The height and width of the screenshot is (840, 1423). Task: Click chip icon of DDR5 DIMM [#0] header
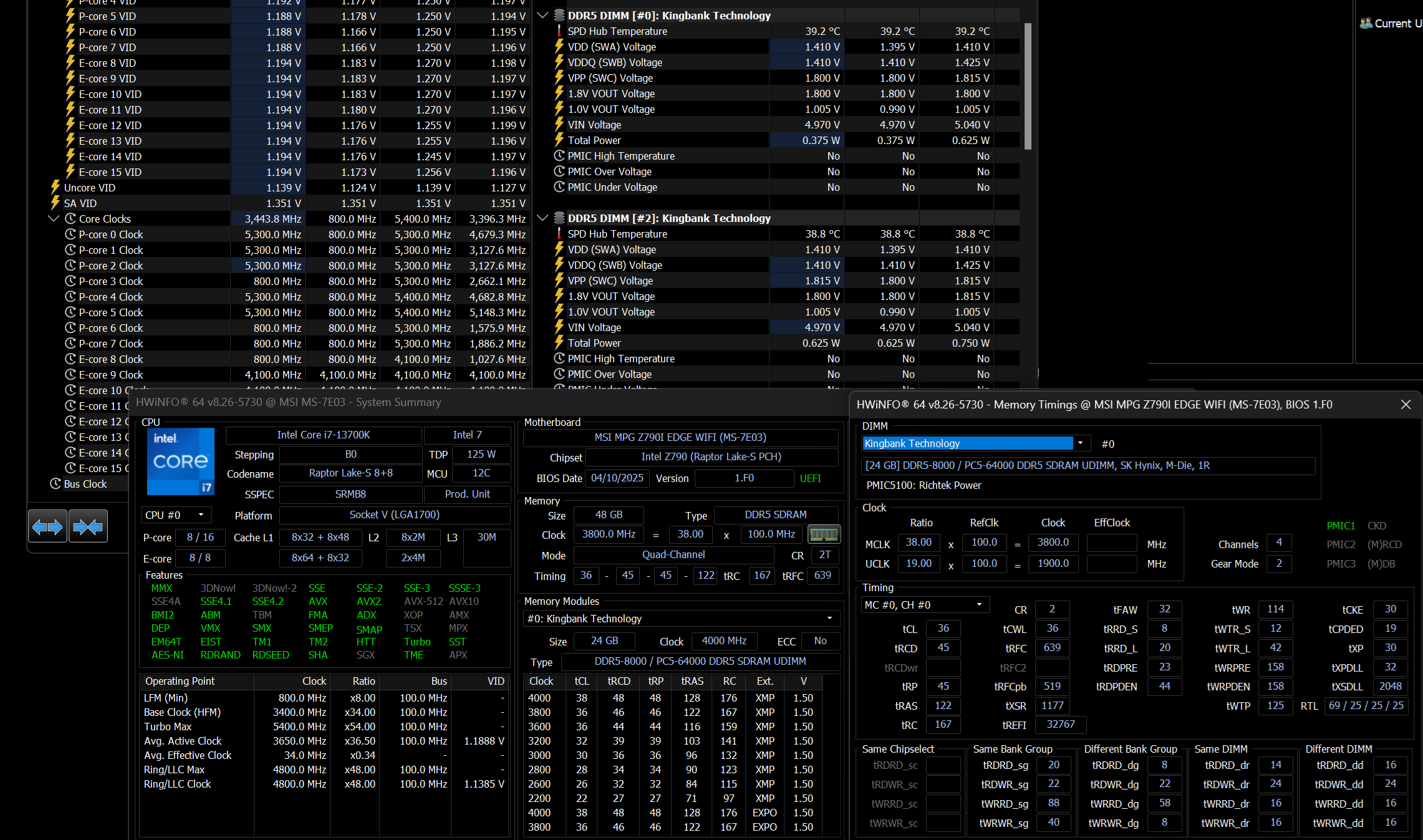coord(559,15)
